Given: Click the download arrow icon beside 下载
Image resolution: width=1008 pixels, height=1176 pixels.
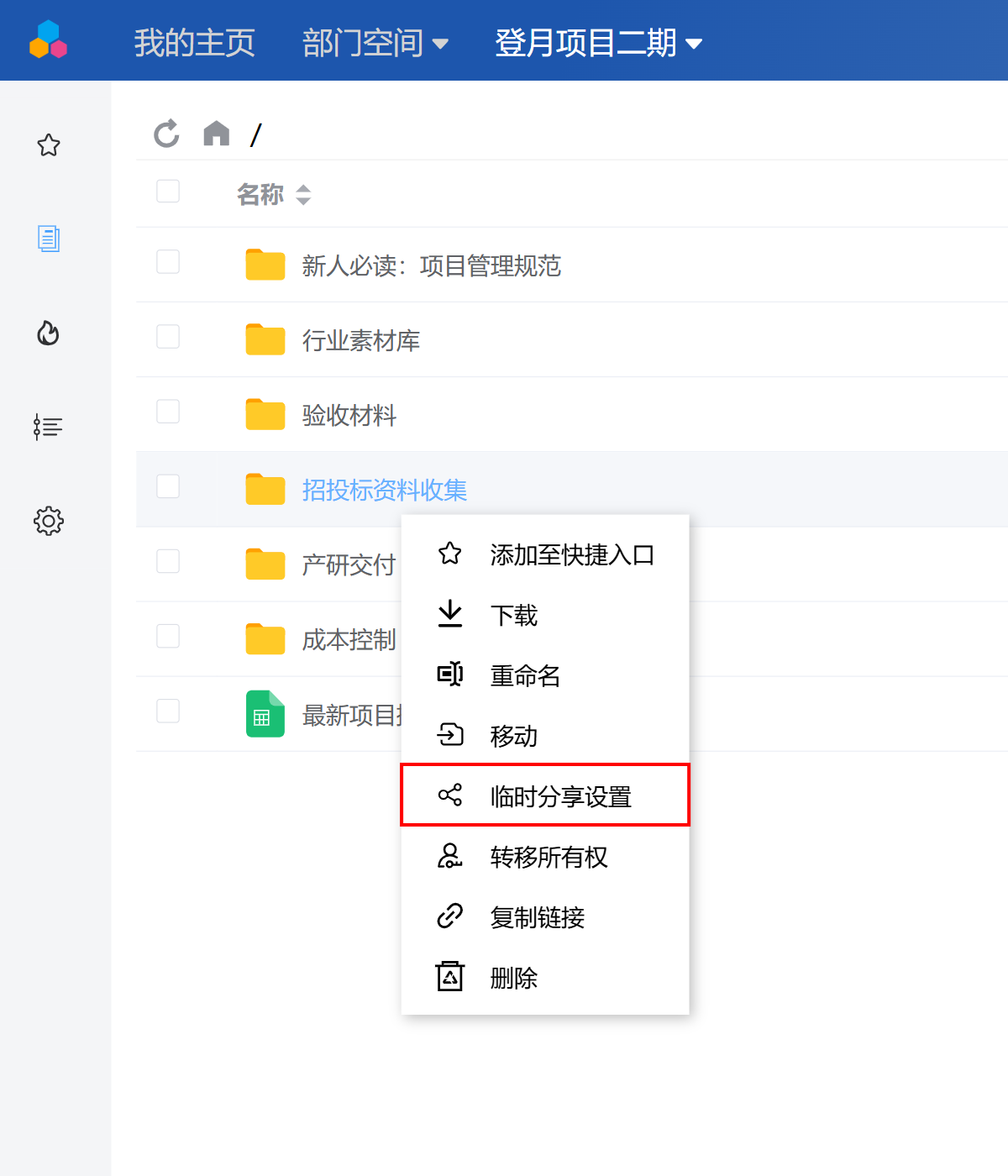Looking at the screenshot, I should (450, 614).
